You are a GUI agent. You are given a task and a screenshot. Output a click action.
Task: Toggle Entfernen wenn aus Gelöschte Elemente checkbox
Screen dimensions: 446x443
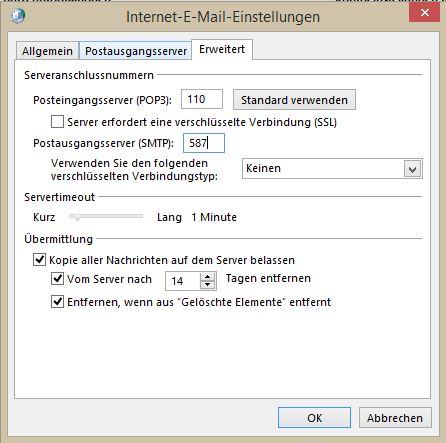click(x=57, y=301)
